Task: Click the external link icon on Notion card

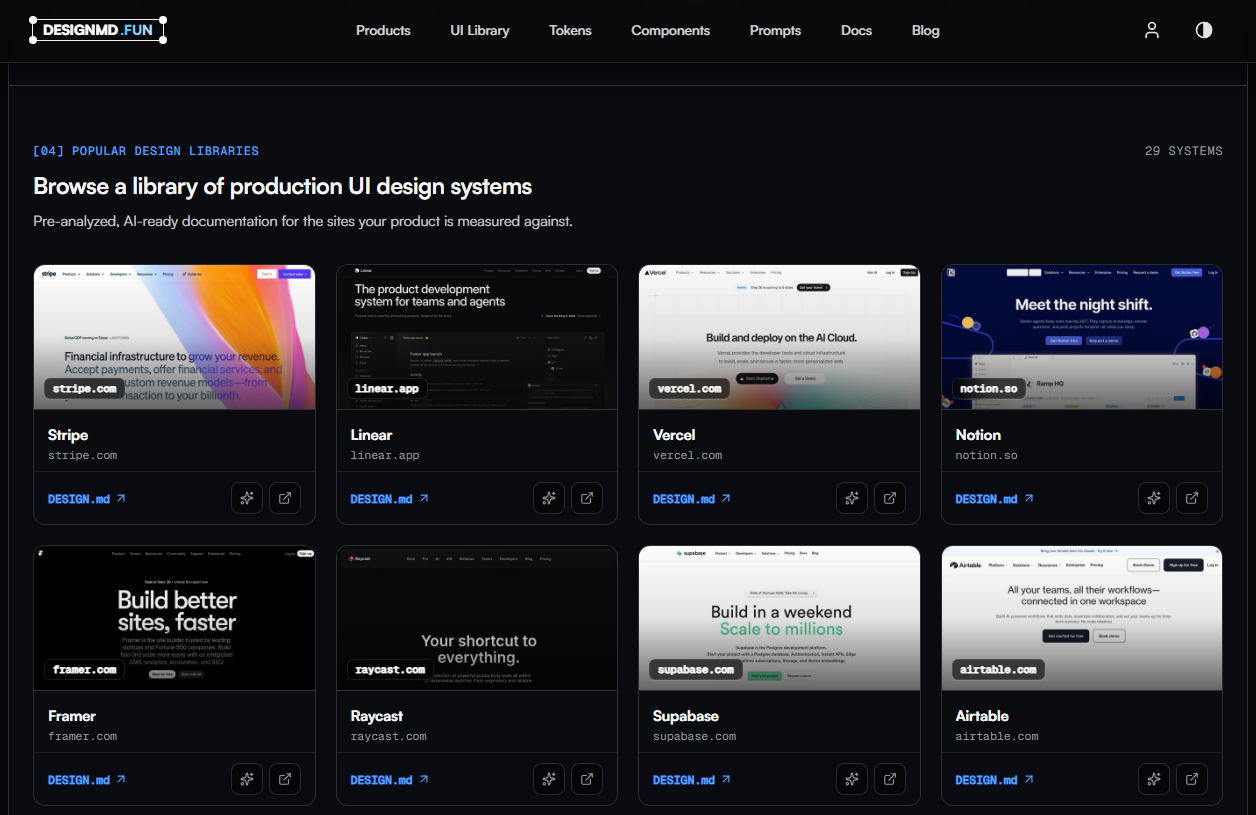Action: (1192, 498)
